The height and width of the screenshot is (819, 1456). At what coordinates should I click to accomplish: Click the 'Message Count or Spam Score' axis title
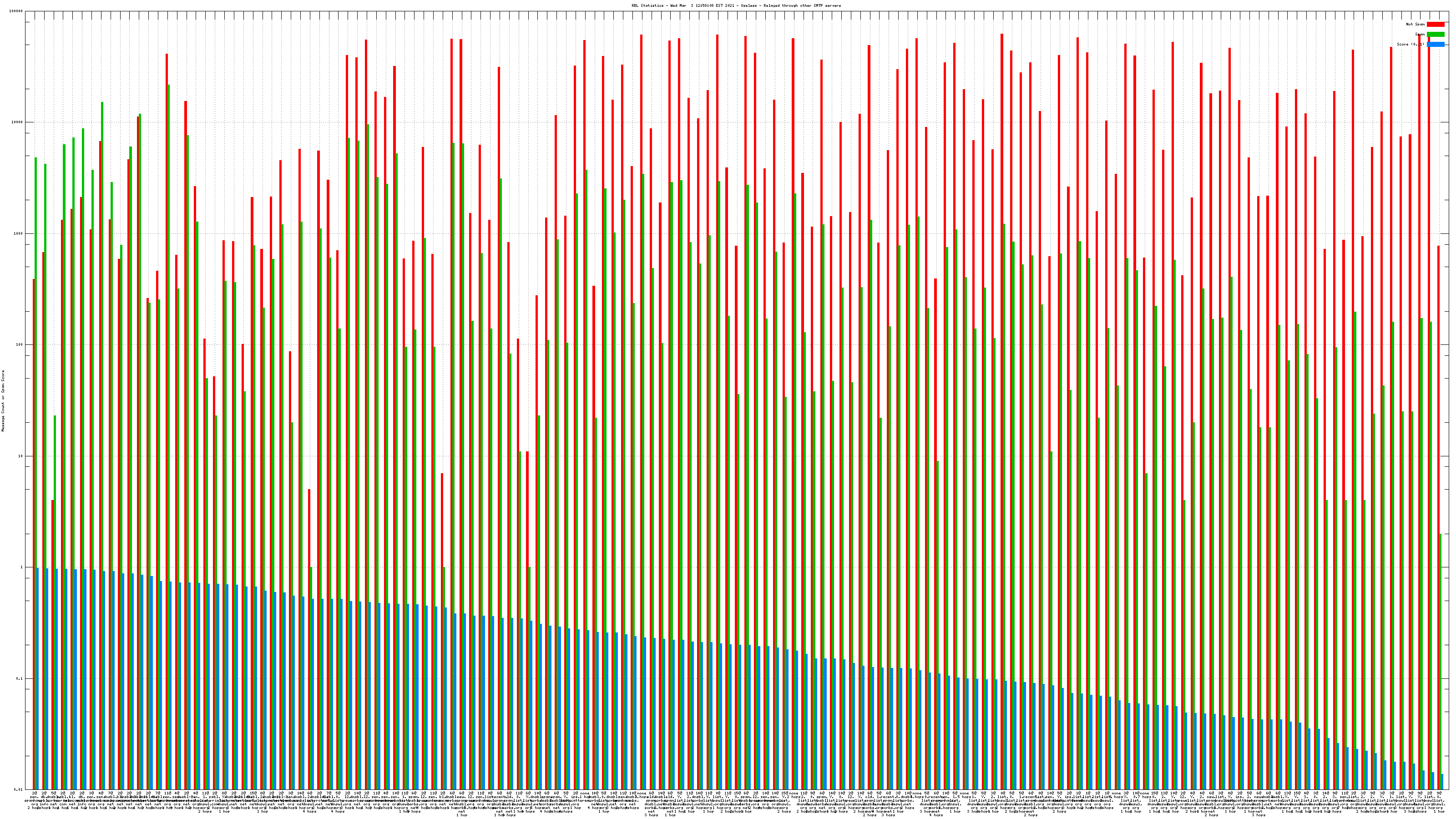tap(3, 401)
